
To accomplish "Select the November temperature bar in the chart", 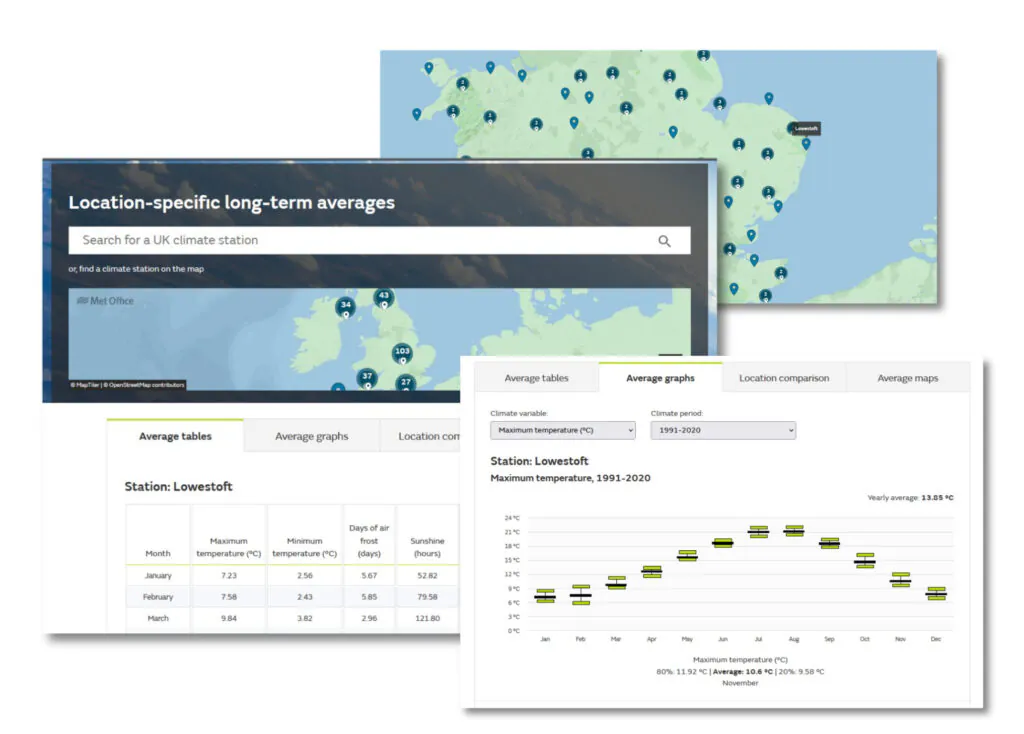I will pos(900,580).
